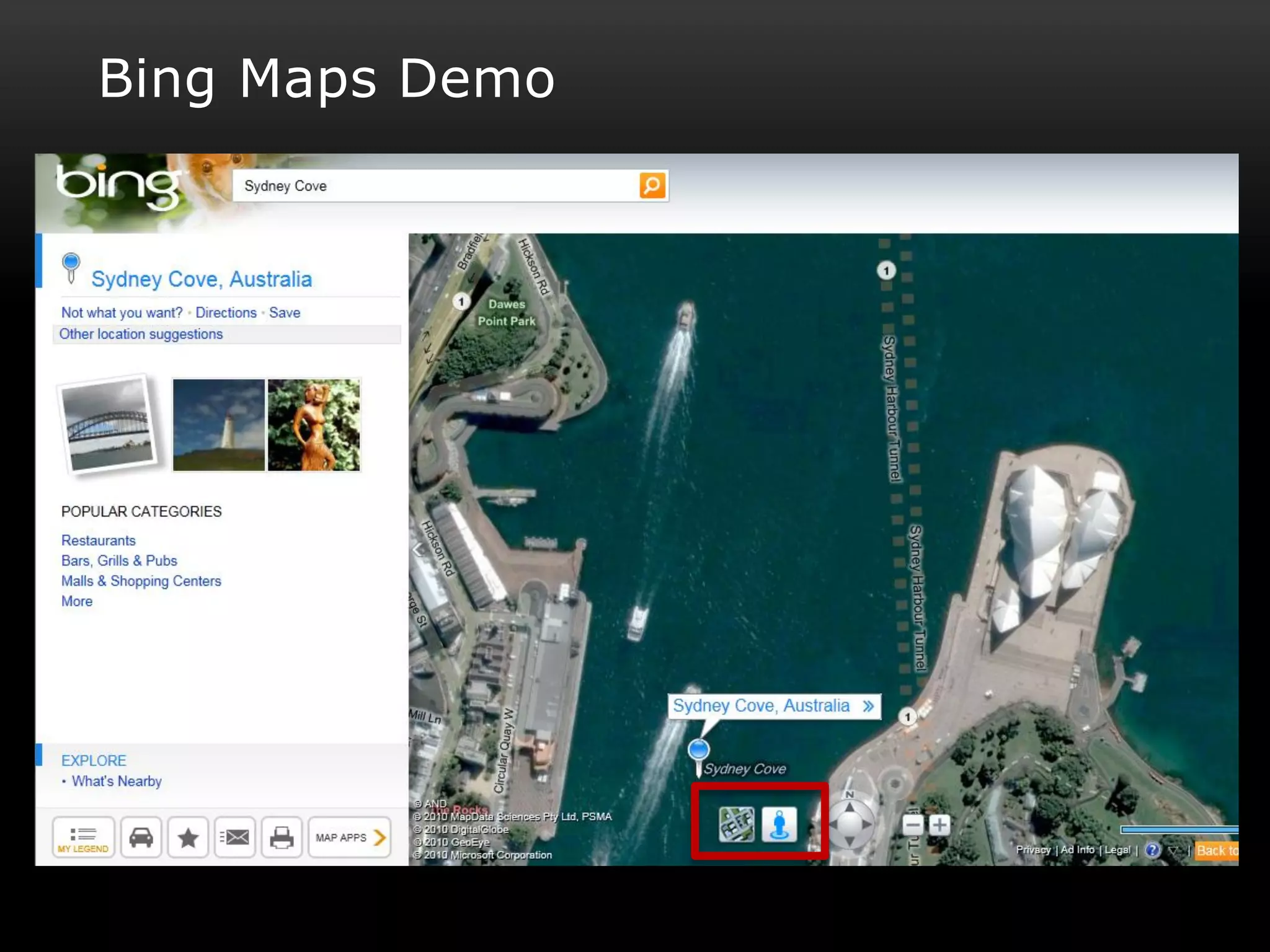Click the pushpin icon beside Sydney Cove heading
The height and width of the screenshot is (952, 1270).
pos(71,268)
